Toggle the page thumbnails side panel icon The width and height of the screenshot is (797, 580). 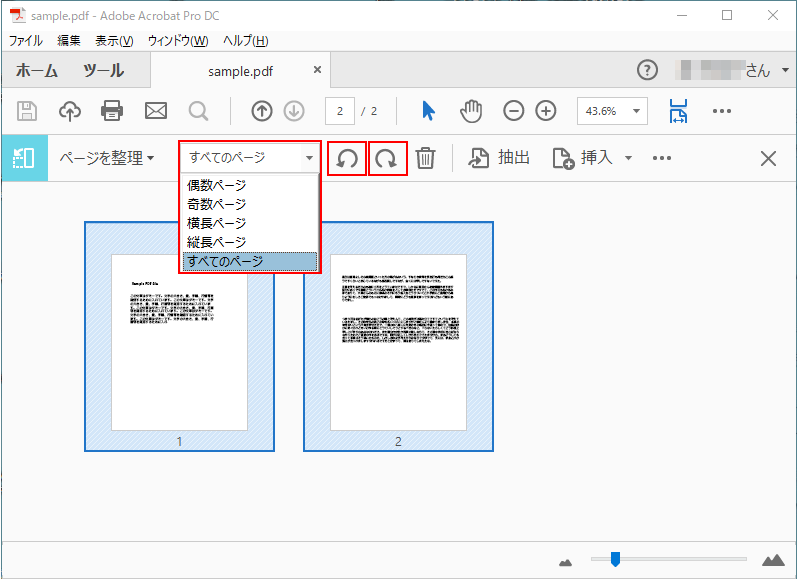[x=24, y=158]
